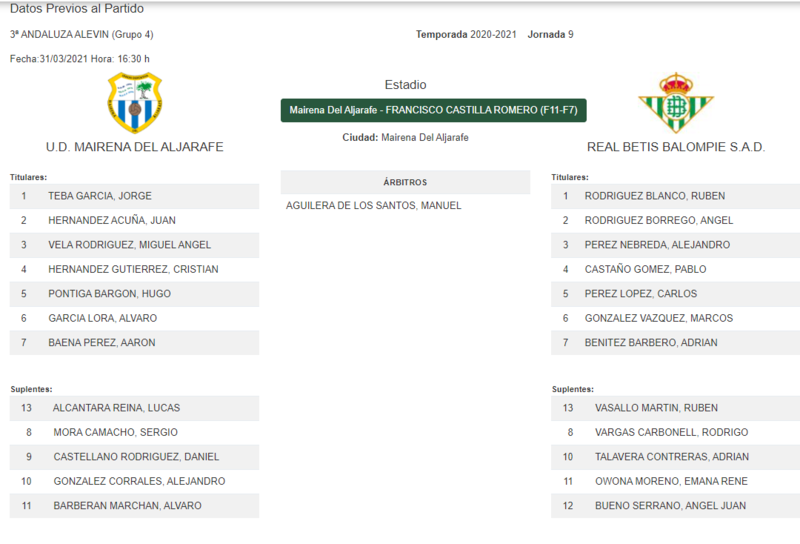
Task: Select player HERNANDEZ ACUÑA, JUAN
Action: point(134,220)
